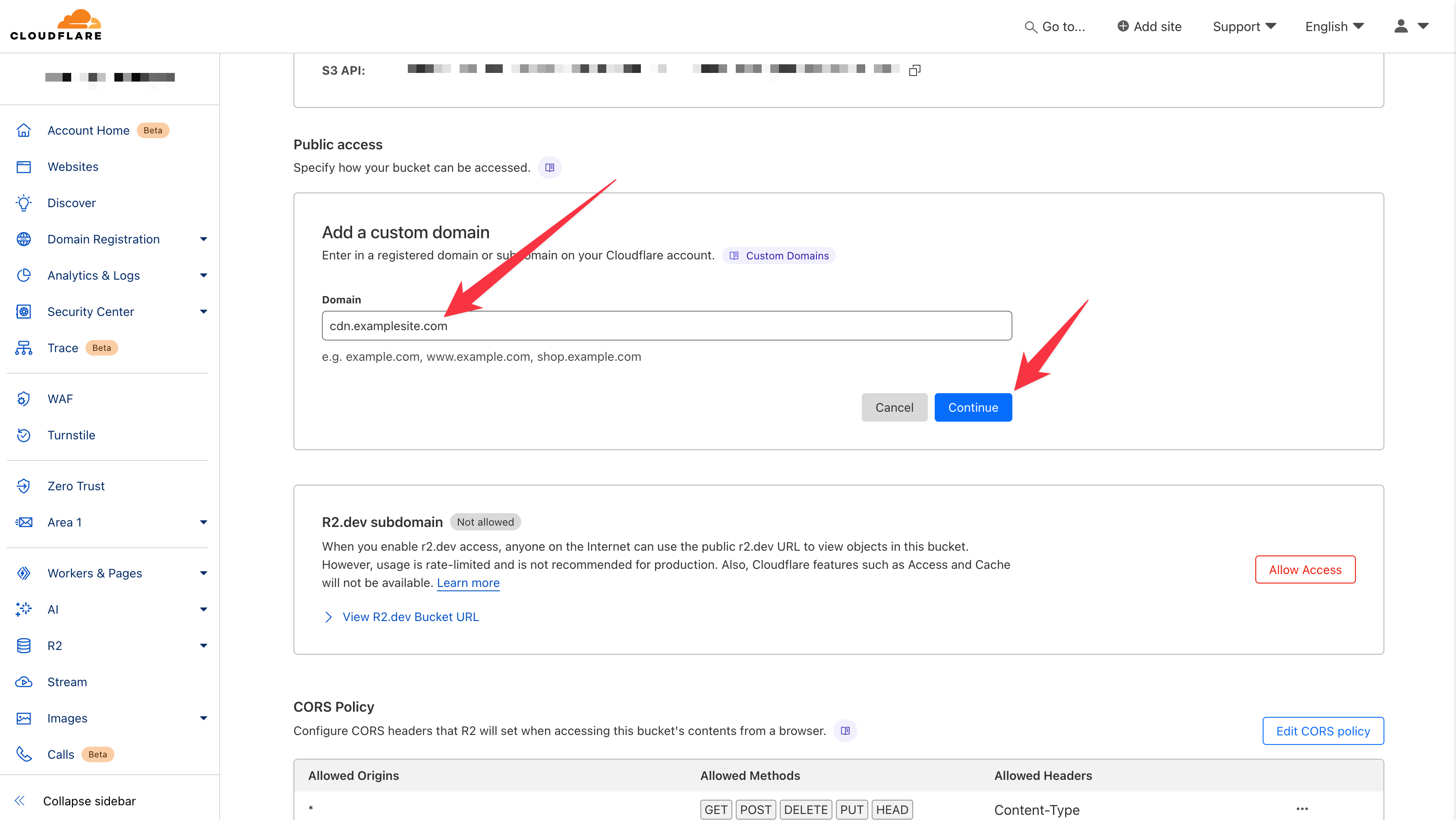Expand the Area 1 submenu arrow

pyautogui.click(x=204, y=522)
